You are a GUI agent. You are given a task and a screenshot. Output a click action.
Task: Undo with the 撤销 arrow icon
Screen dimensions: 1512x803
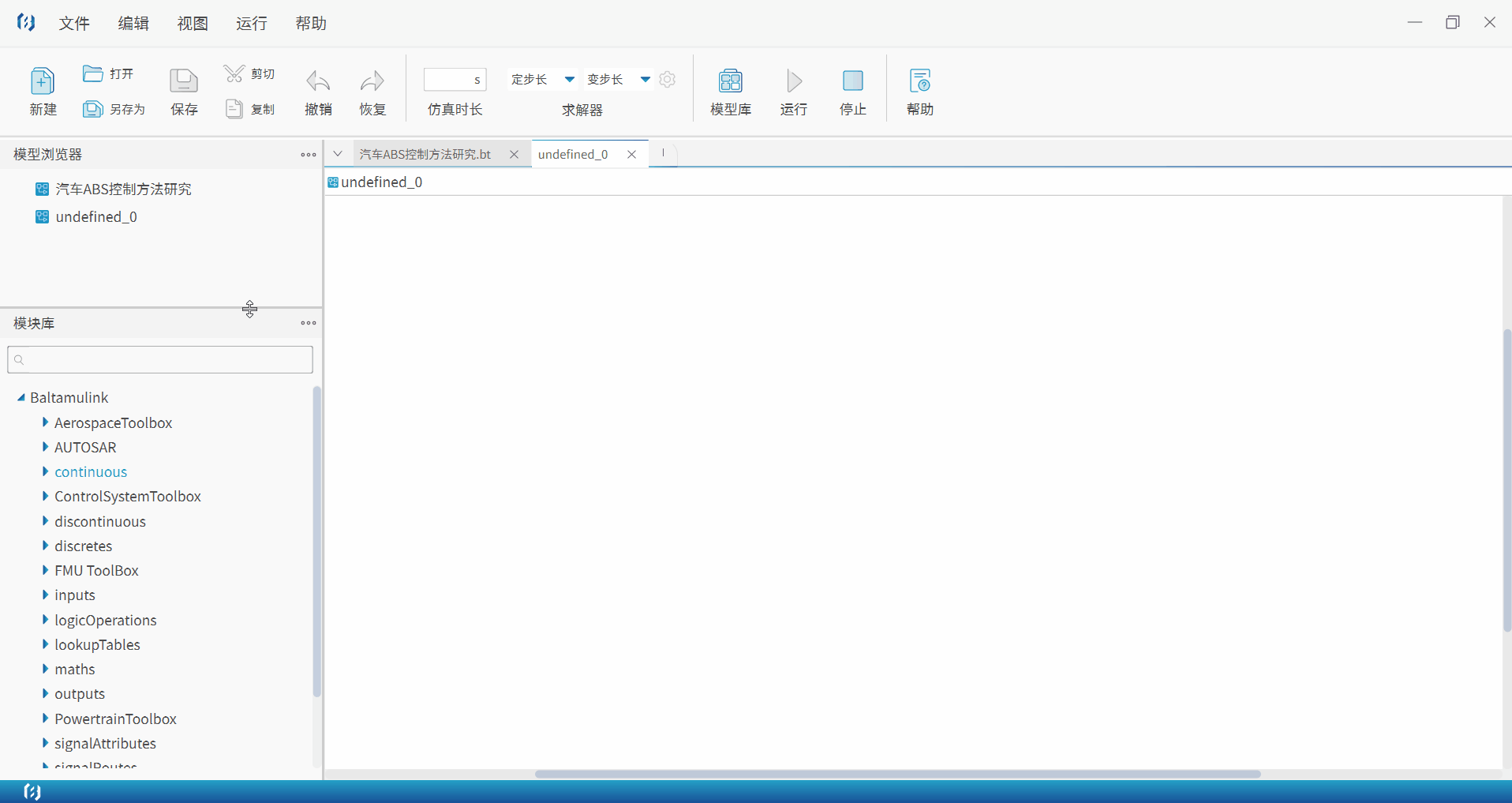pos(318,81)
